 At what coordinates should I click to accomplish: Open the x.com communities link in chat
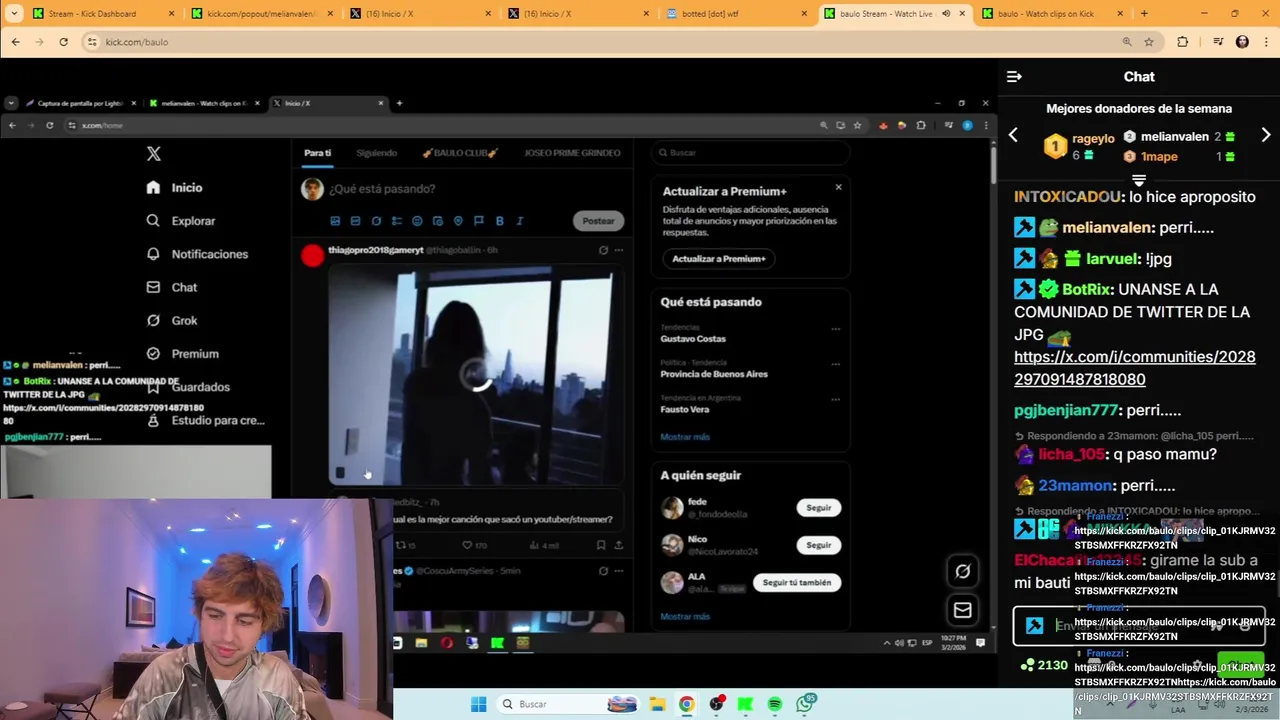1134,368
